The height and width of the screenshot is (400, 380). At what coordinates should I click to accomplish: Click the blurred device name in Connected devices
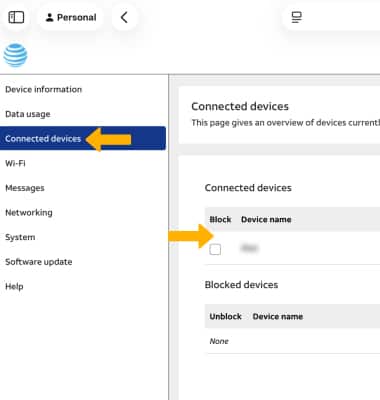coord(249,248)
